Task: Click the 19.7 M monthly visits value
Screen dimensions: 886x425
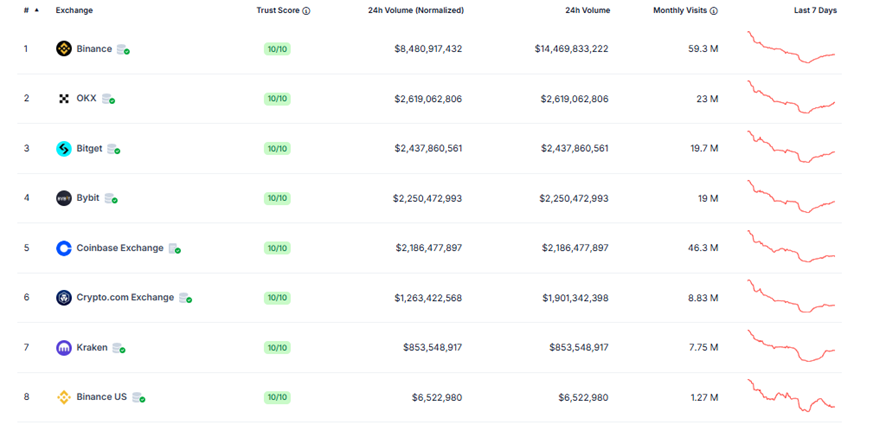Action: click(x=704, y=149)
